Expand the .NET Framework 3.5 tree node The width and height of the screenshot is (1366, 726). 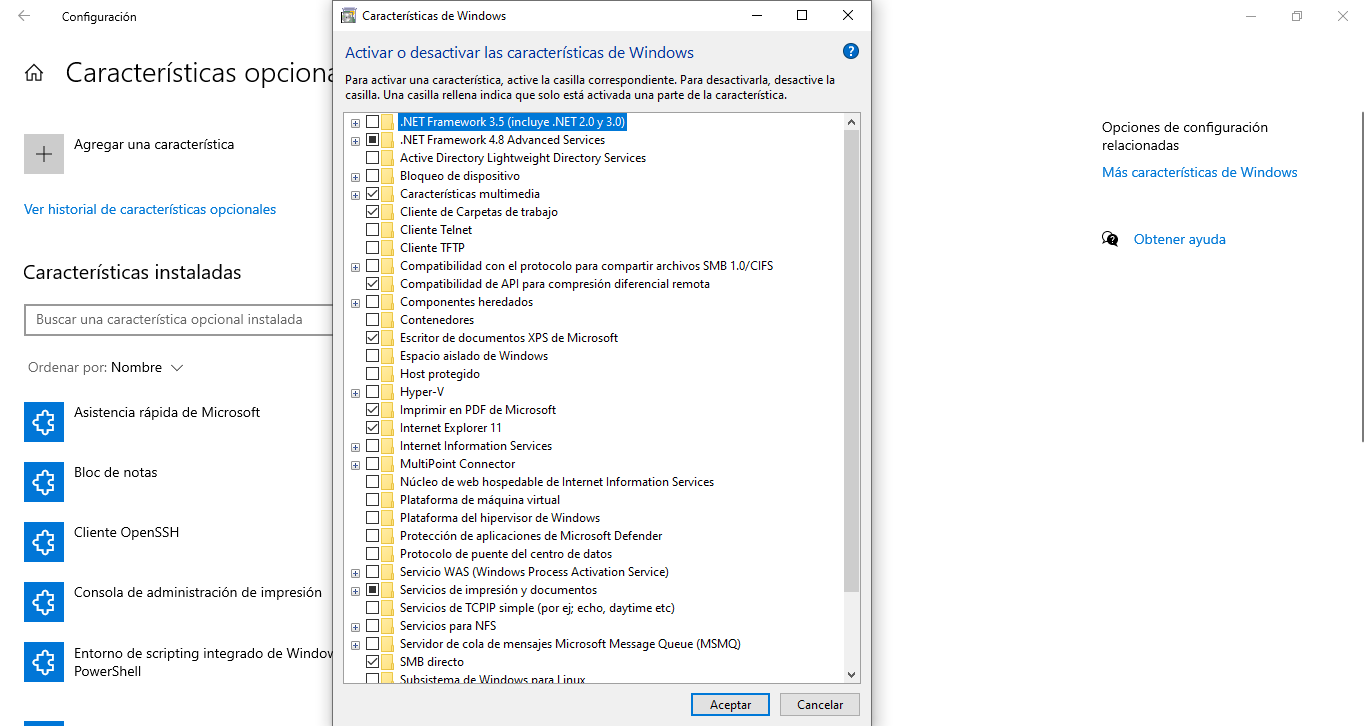coord(355,123)
